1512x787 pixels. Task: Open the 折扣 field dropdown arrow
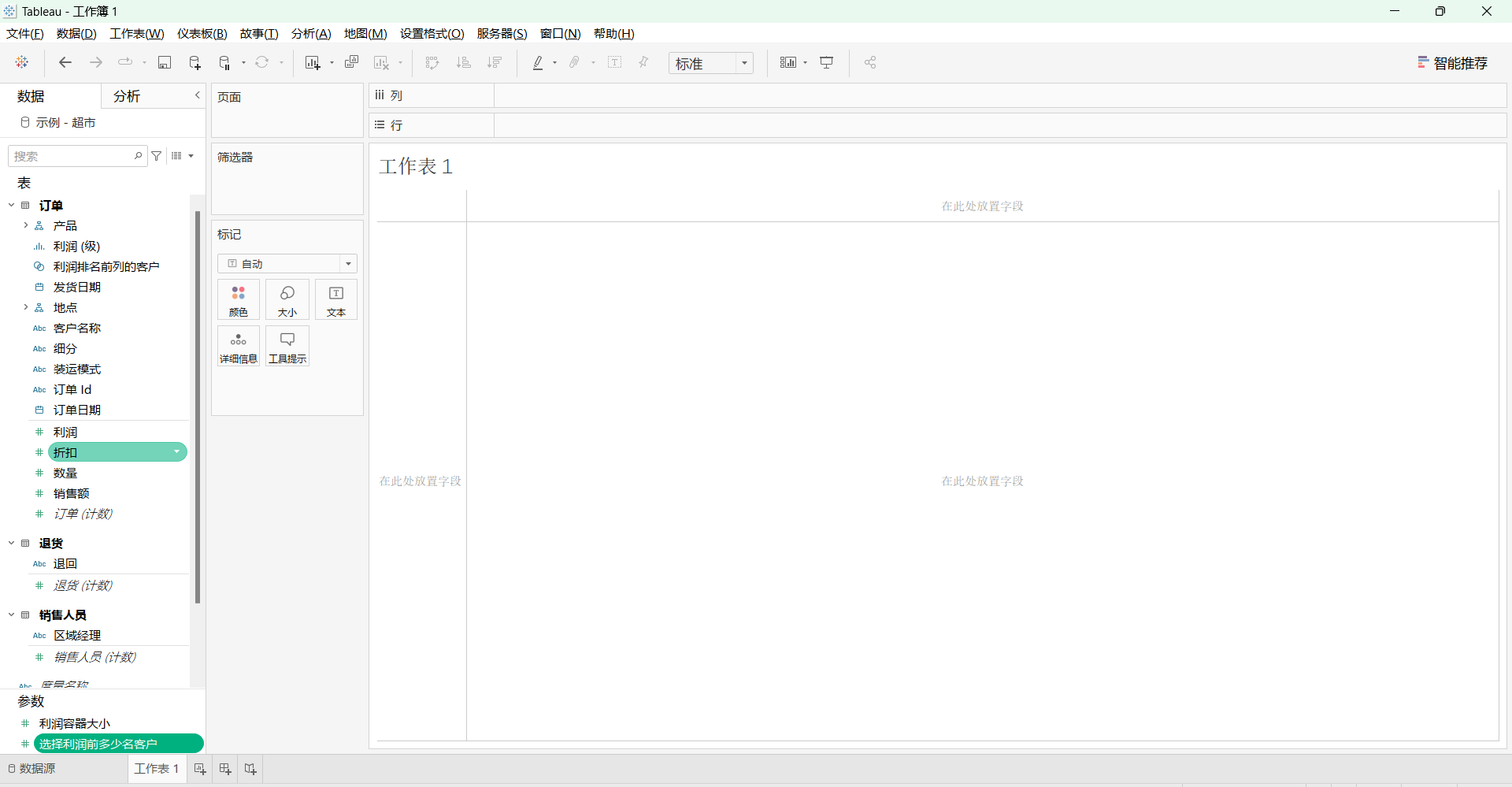click(176, 452)
